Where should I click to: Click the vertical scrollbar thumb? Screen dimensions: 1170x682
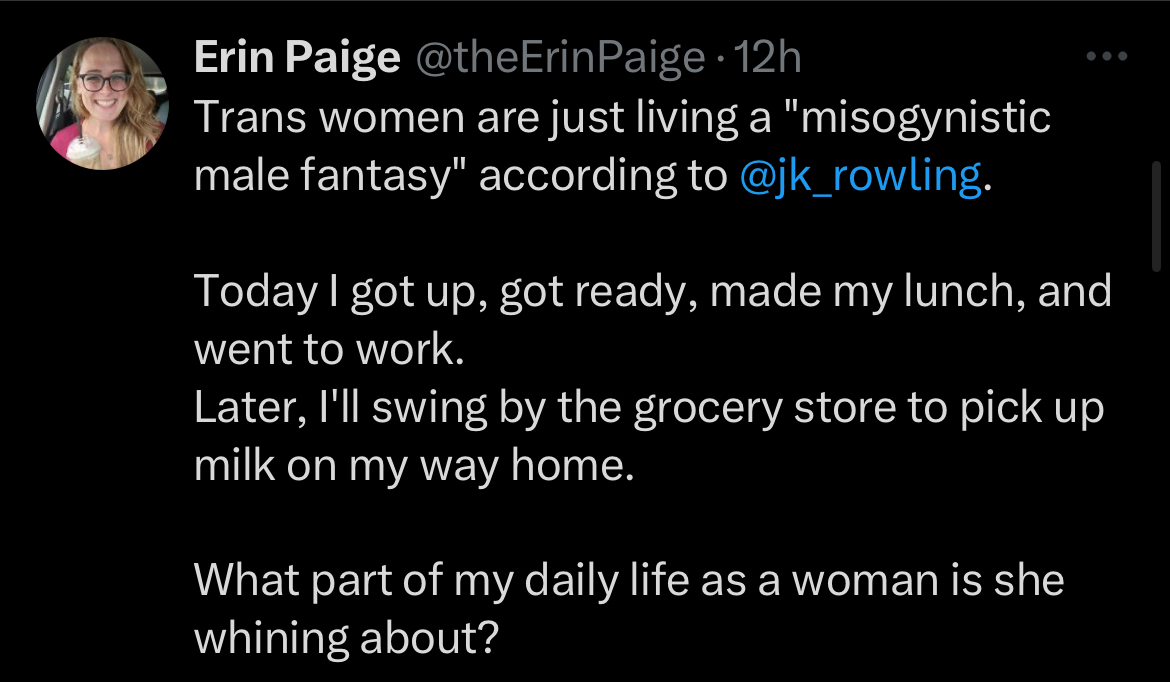click(1156, 216)
